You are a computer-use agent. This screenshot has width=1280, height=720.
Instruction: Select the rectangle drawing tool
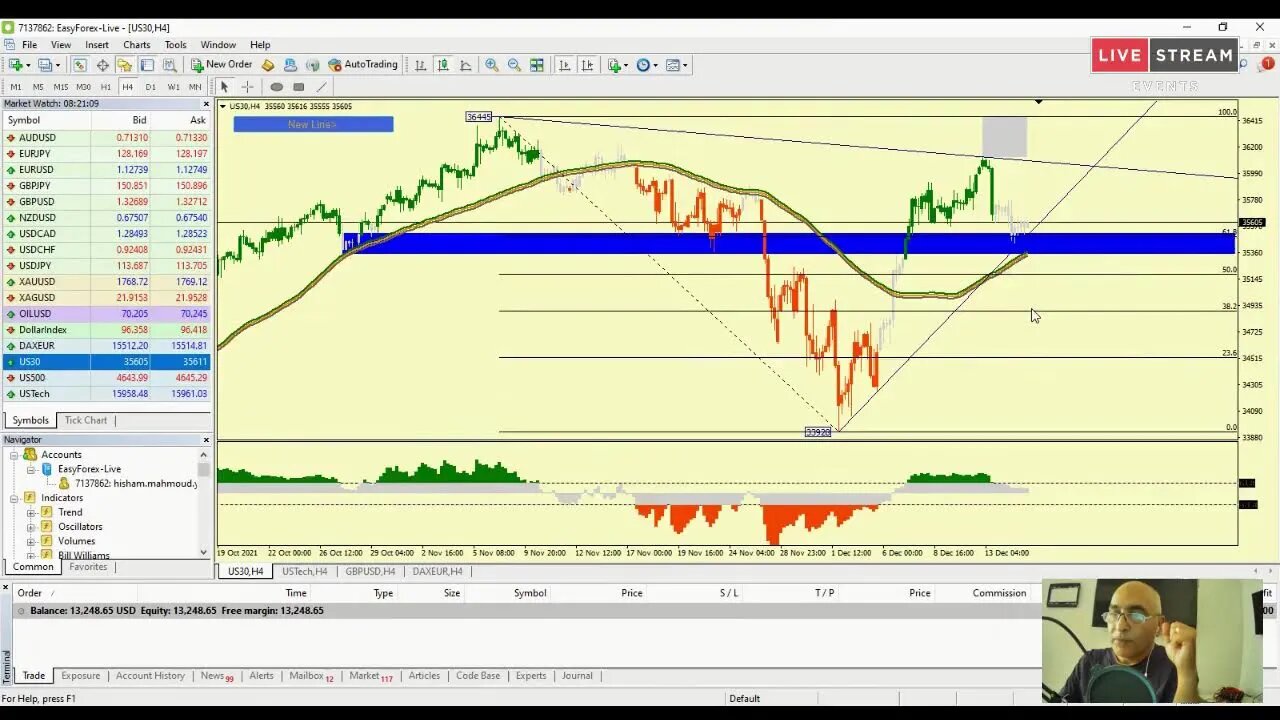tap(298, 87)
